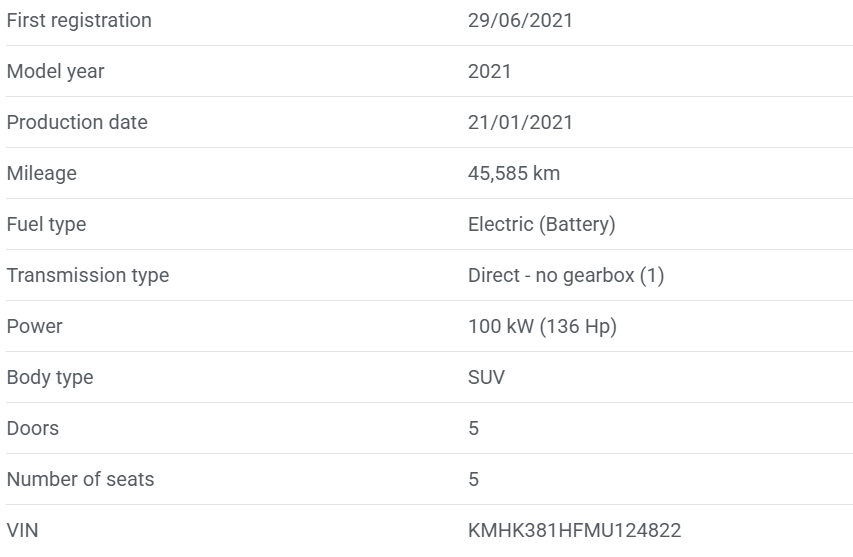The height and width of the screenshot is (557, 853).
Task: Click the Production date label
Action: pyautogui.click(x=77, y=122)
